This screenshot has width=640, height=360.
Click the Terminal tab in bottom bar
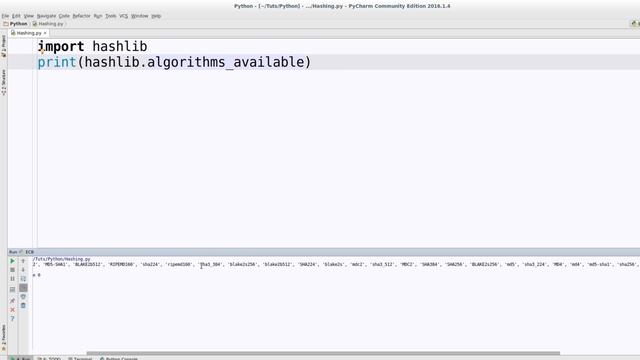pyautogui.click(x=80, y=358)
